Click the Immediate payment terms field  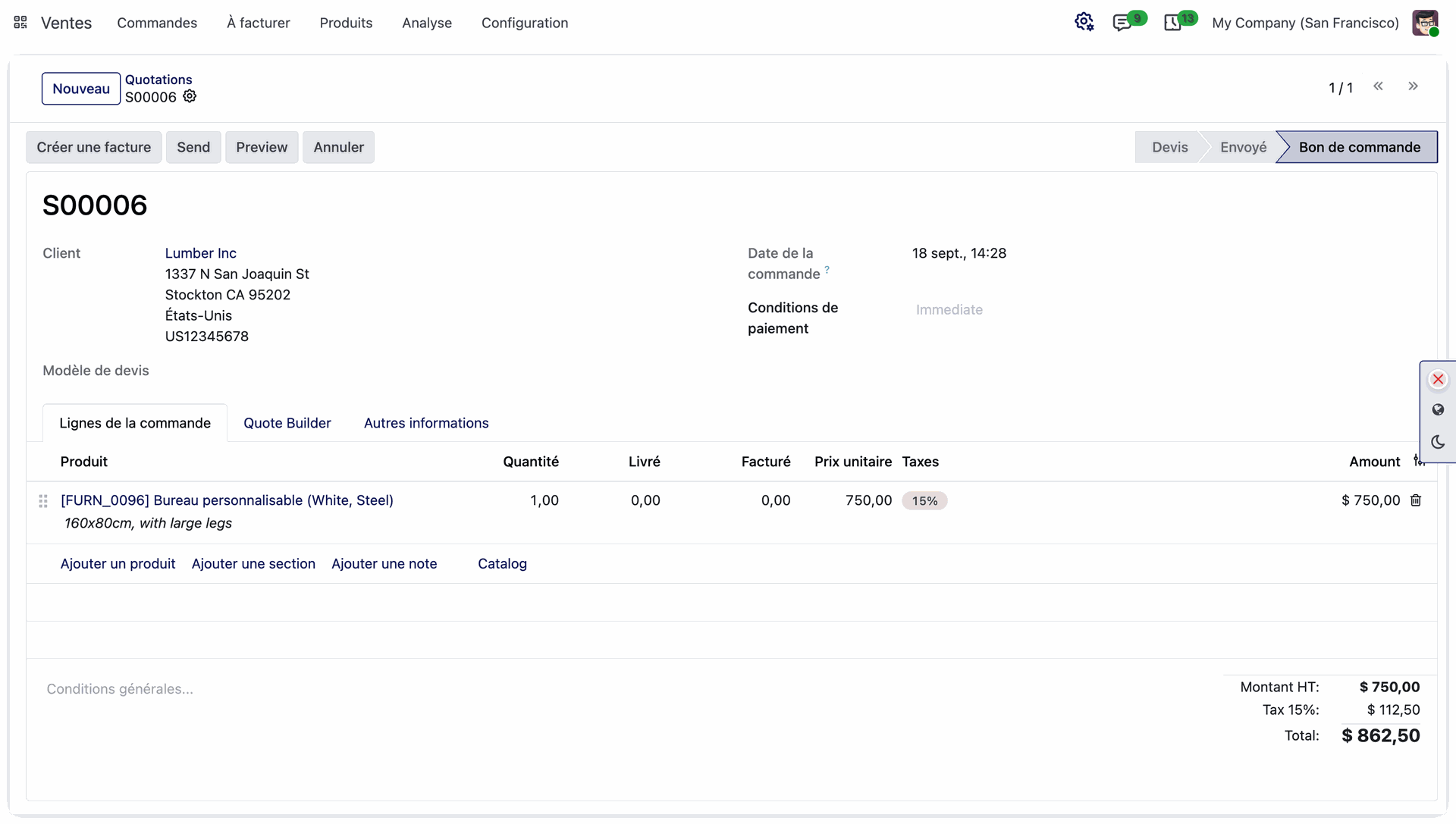1168,309
